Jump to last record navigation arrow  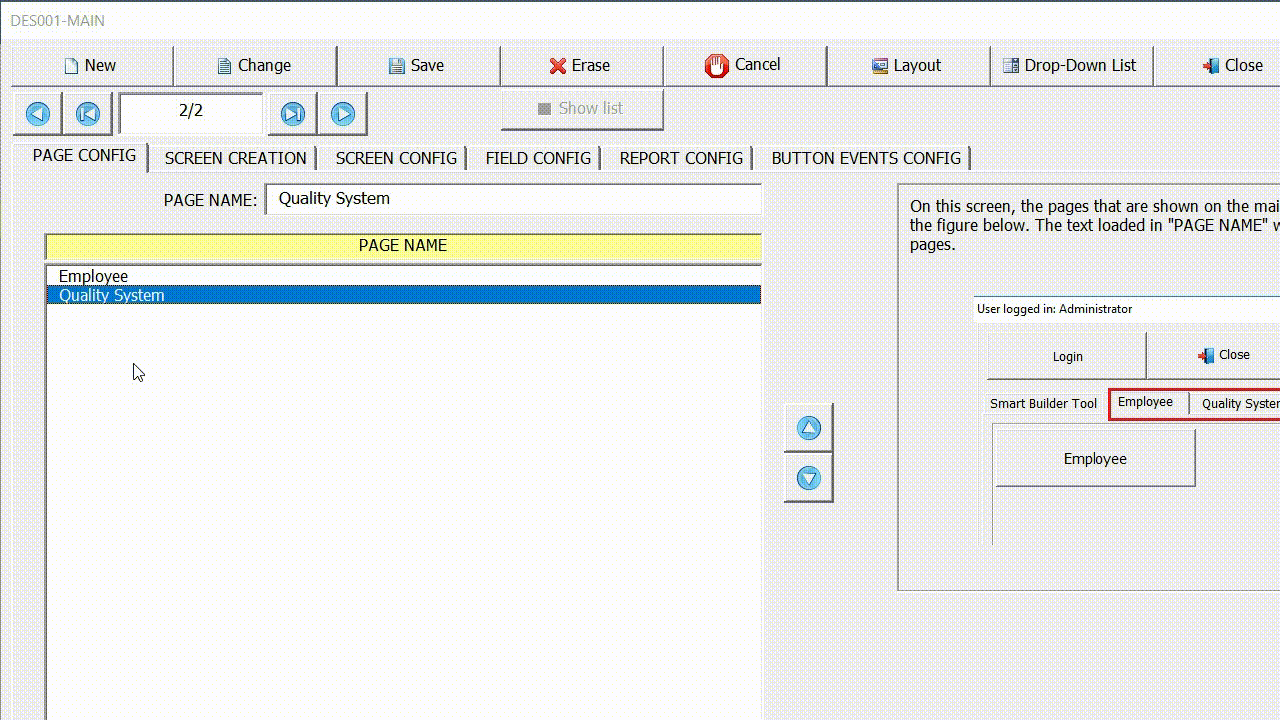click(292, 113)
